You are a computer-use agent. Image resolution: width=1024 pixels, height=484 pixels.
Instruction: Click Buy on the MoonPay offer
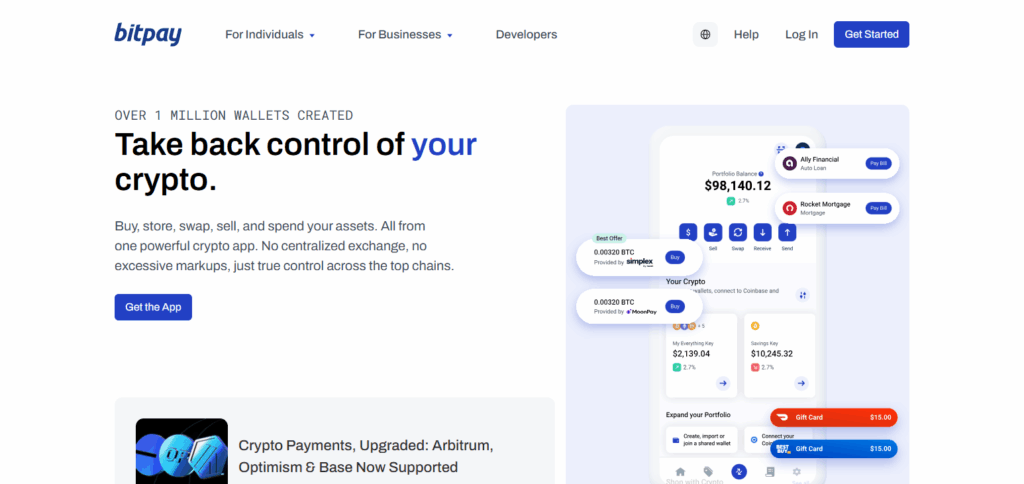[675, 306]
